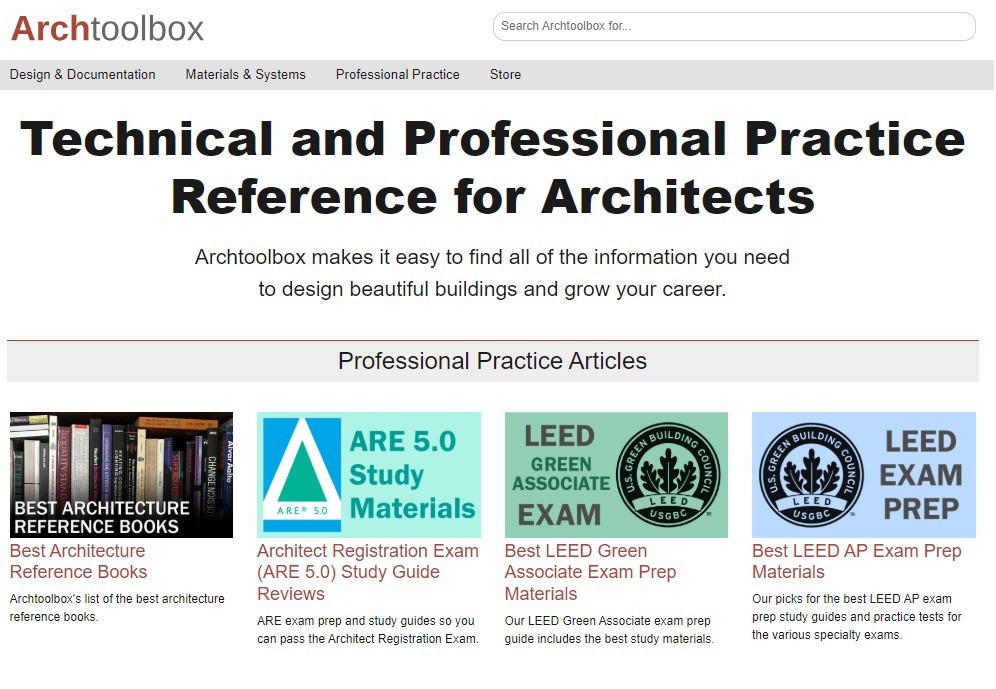Follow the Architect Registration Exam Study Guide link
996x689 pixels.
click(x=368, y=572)
